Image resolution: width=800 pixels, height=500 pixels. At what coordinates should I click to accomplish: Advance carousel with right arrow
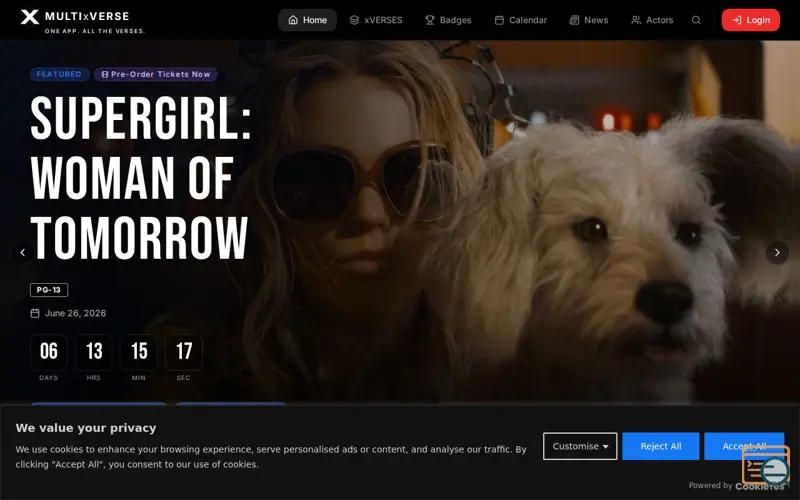[777, 252]
